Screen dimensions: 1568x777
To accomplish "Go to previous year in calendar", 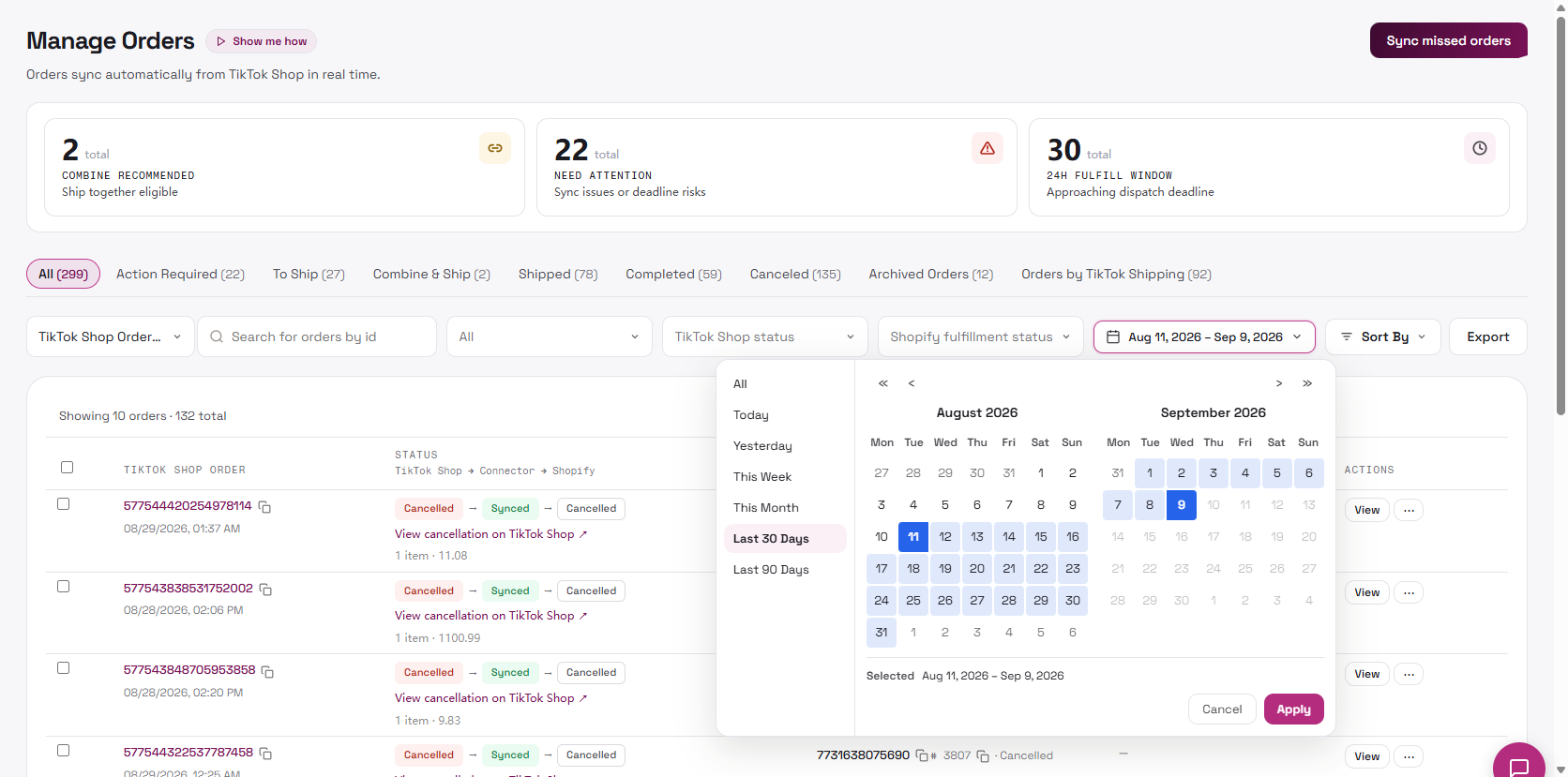I will (882, 383).
